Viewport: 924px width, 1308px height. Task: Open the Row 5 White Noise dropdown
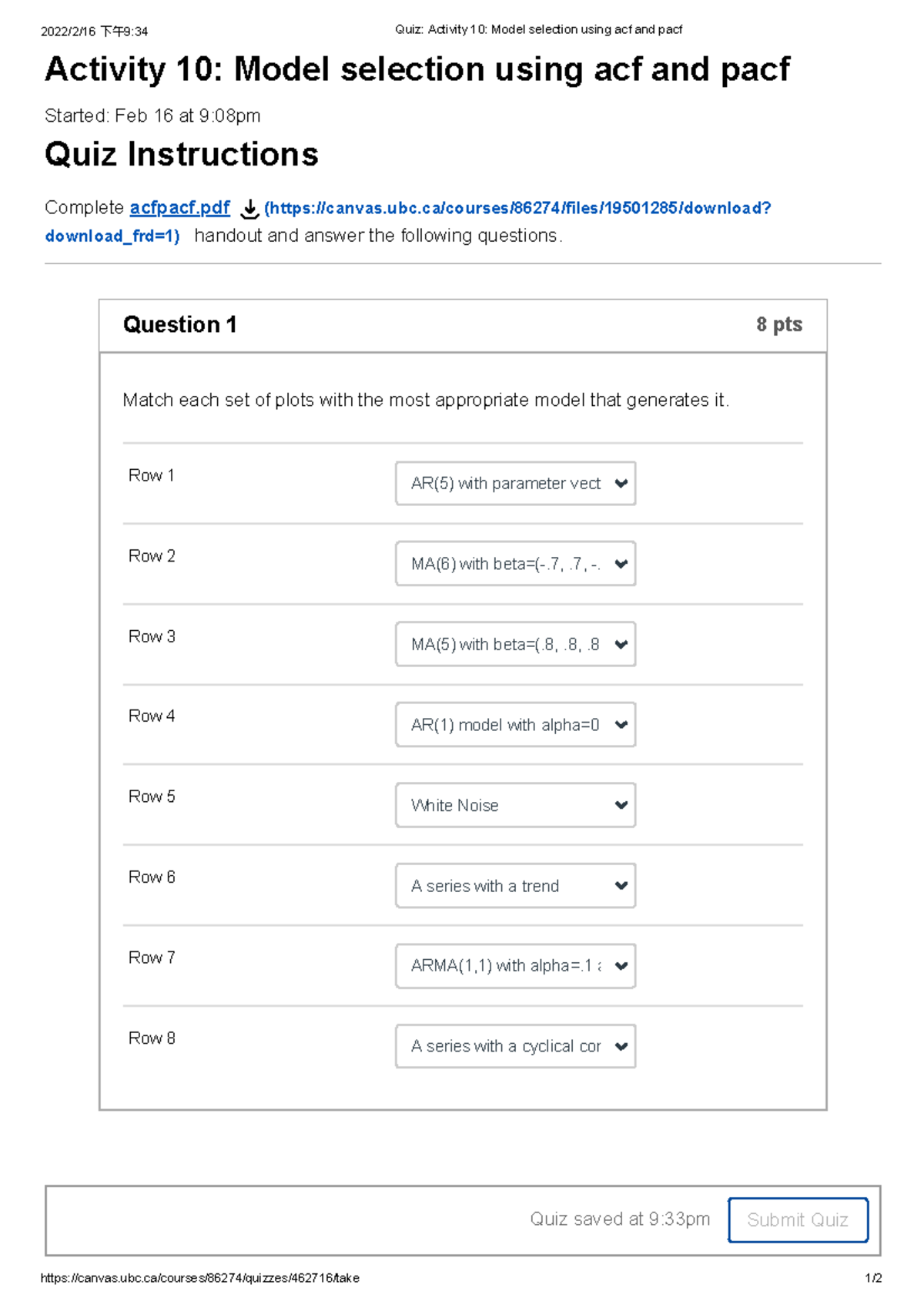point(514,805)
